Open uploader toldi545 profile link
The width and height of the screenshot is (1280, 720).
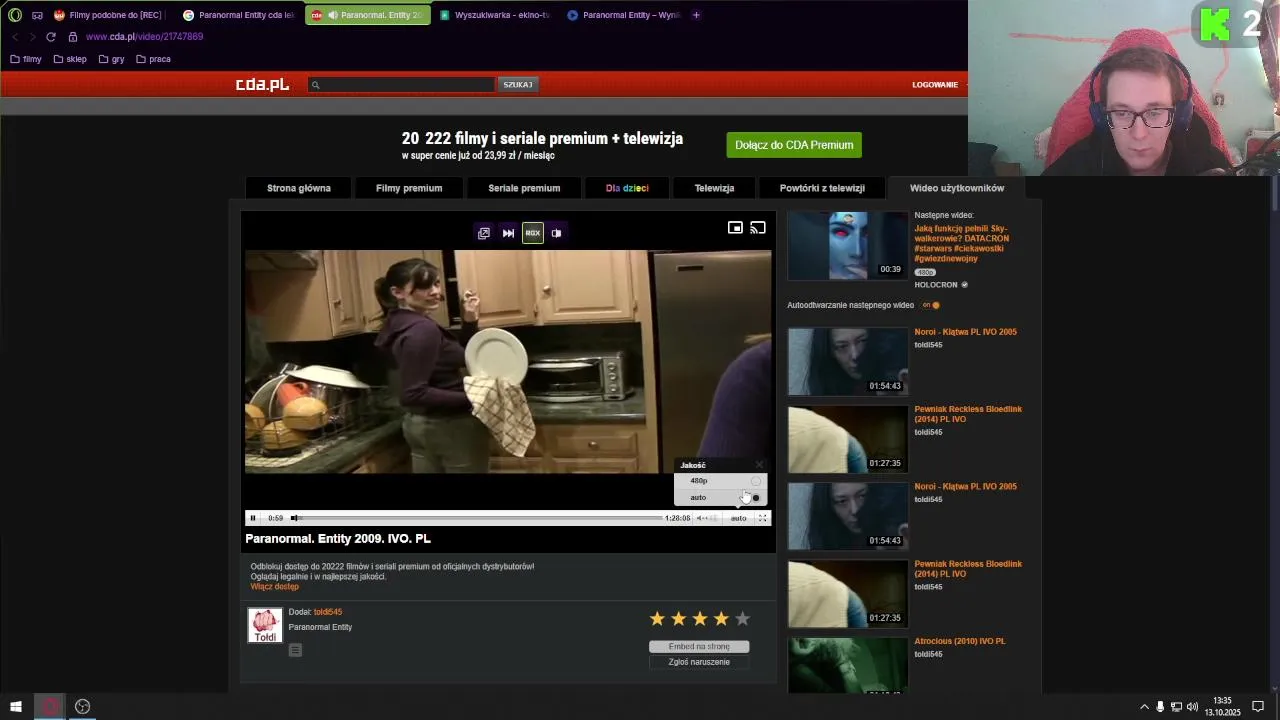pyautogui.click(x=328, y=612)
